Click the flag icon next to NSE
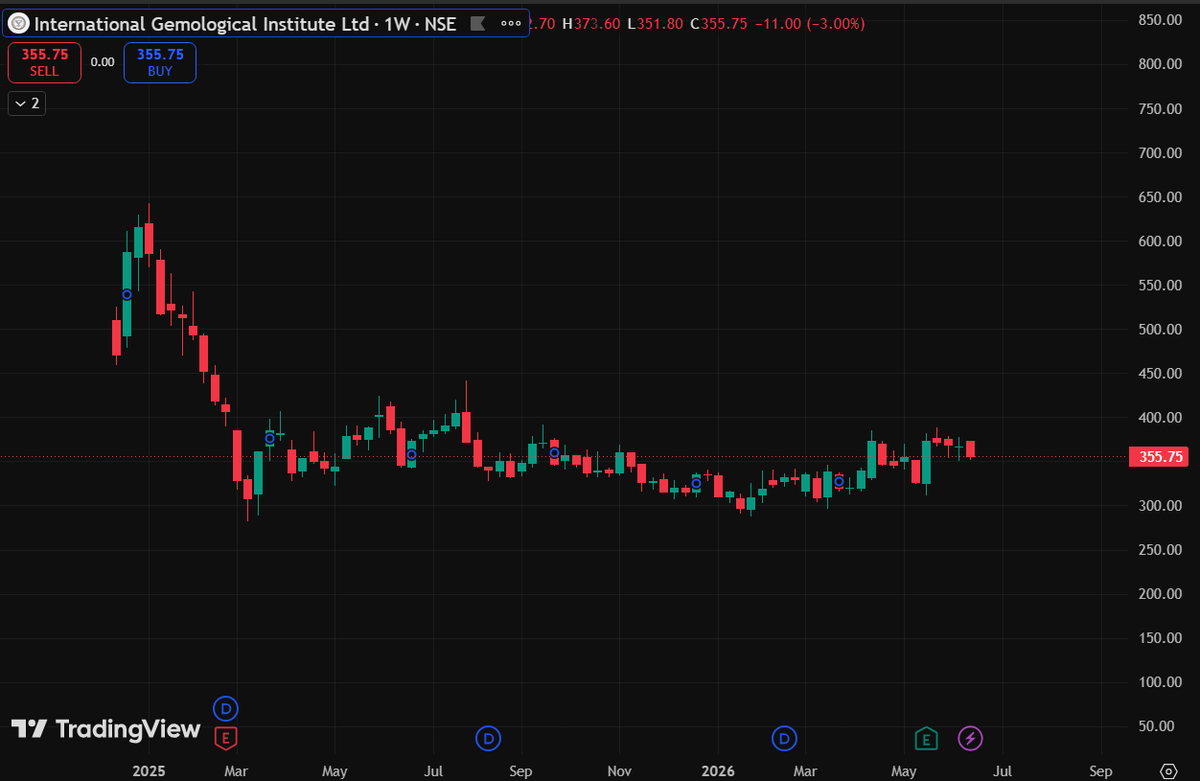Viewport: 1200px width, 781px height. 479,23
